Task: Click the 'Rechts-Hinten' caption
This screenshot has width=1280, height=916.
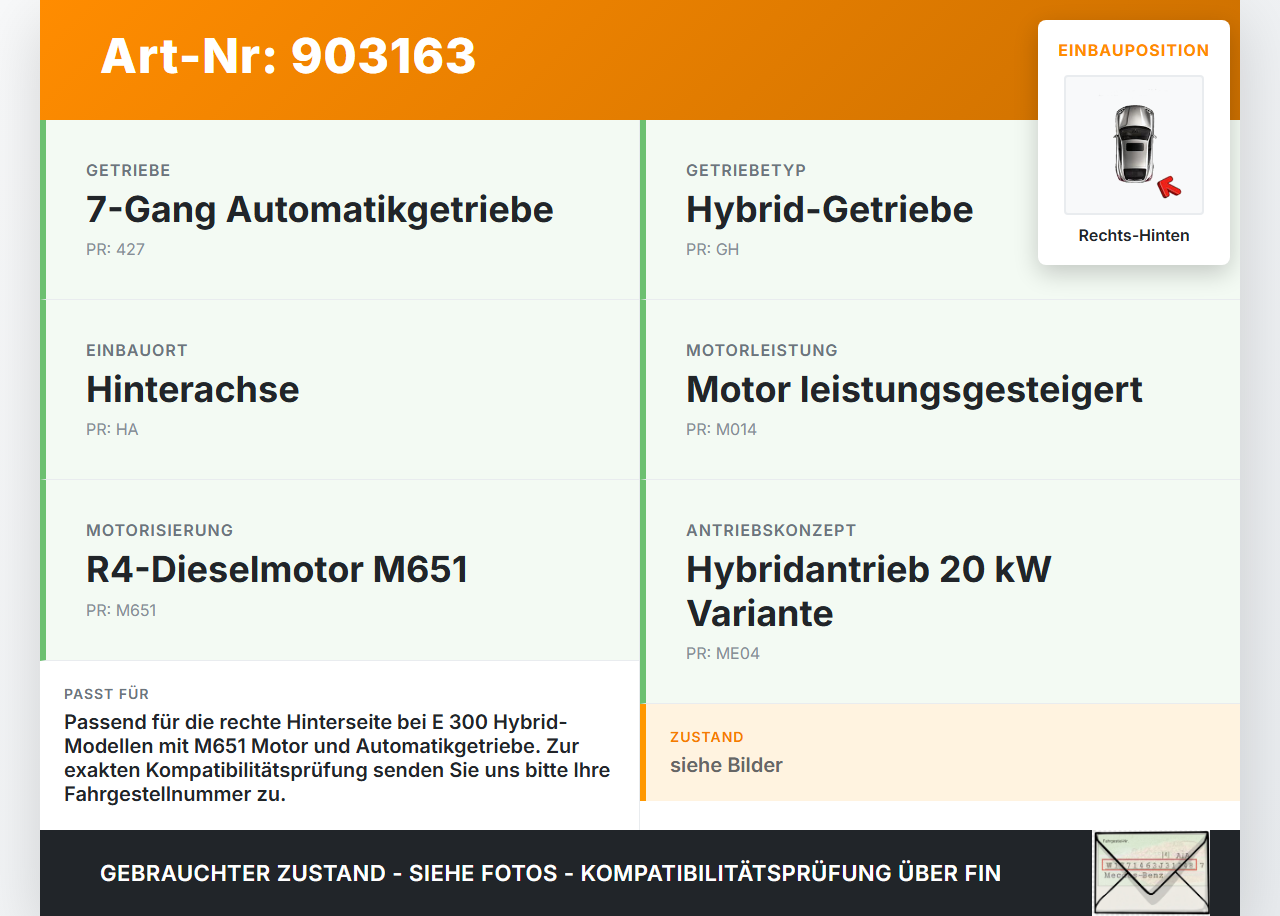Action: tap(1134, 236)
